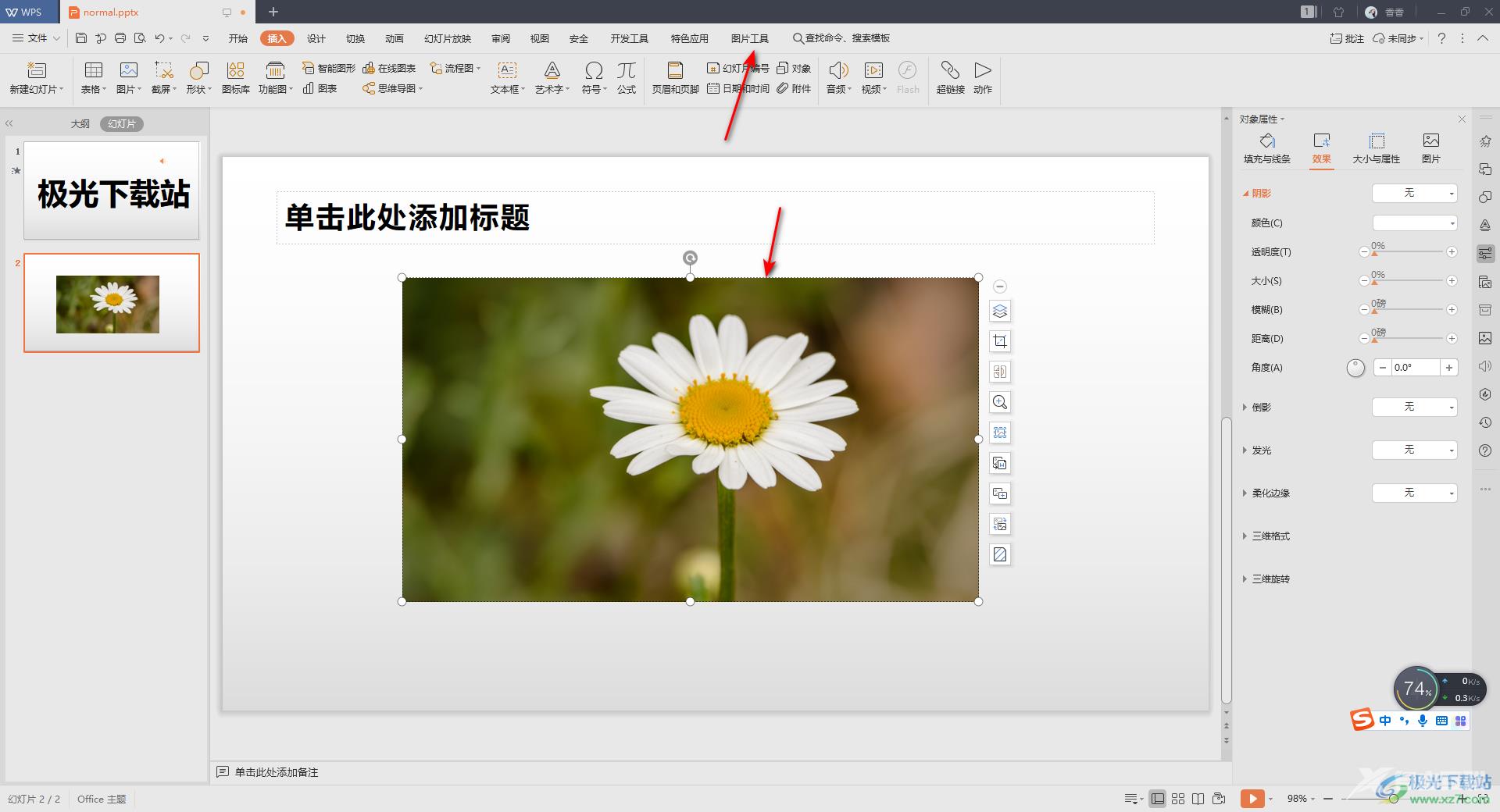1500x812 pixels.
Task: Insert a Chart (图表)
Action: point(320,88)
